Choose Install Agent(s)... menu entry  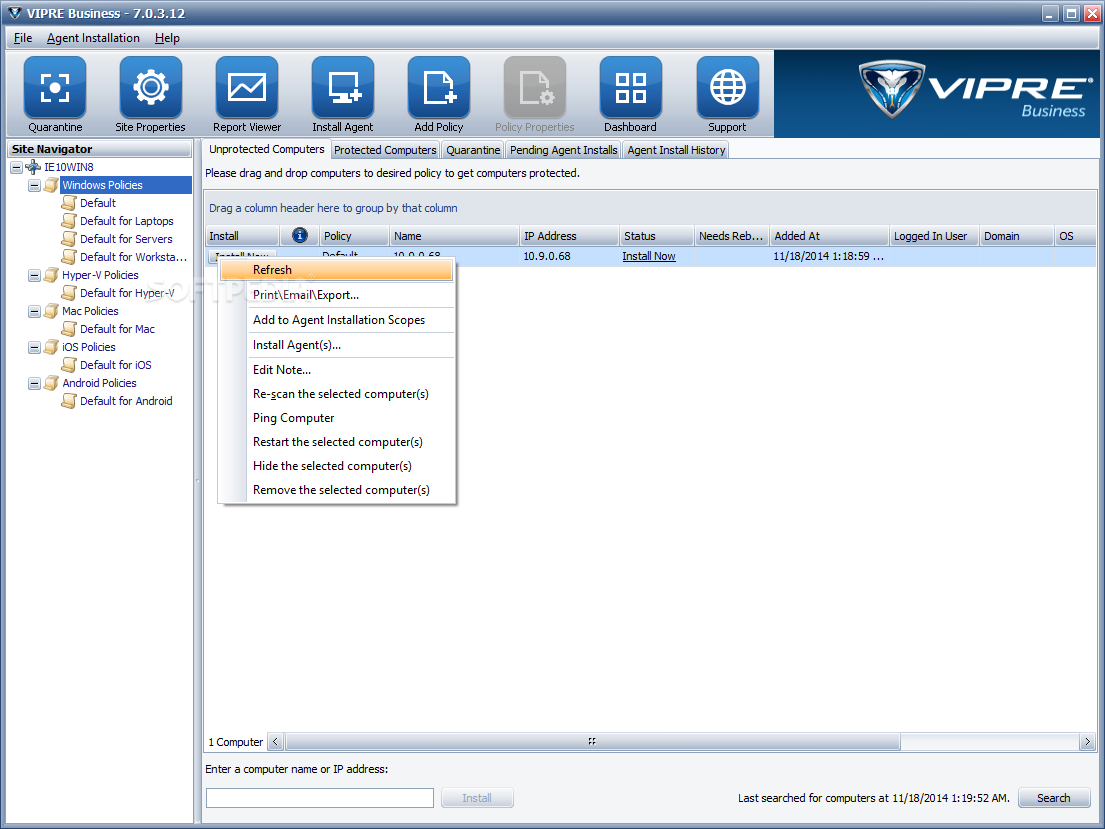pyautogui.click(x=336, y=345)
